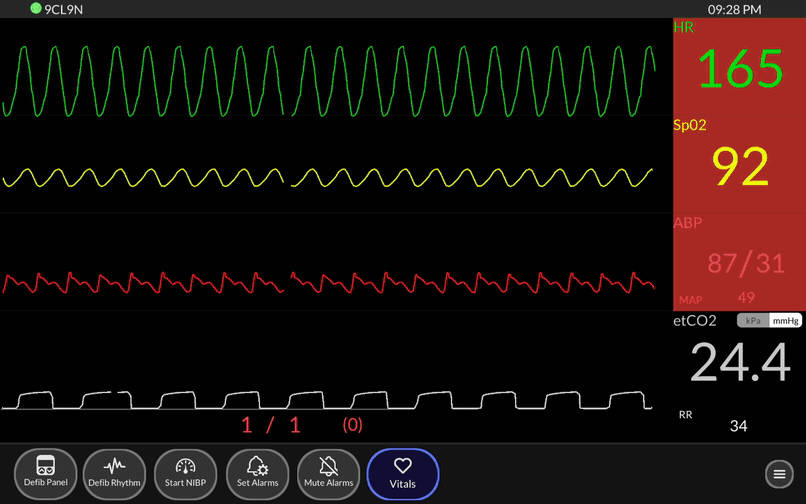The image size is (806, 504).
Task: Click the red 1 / 1 counter
Action: (271, 425)
